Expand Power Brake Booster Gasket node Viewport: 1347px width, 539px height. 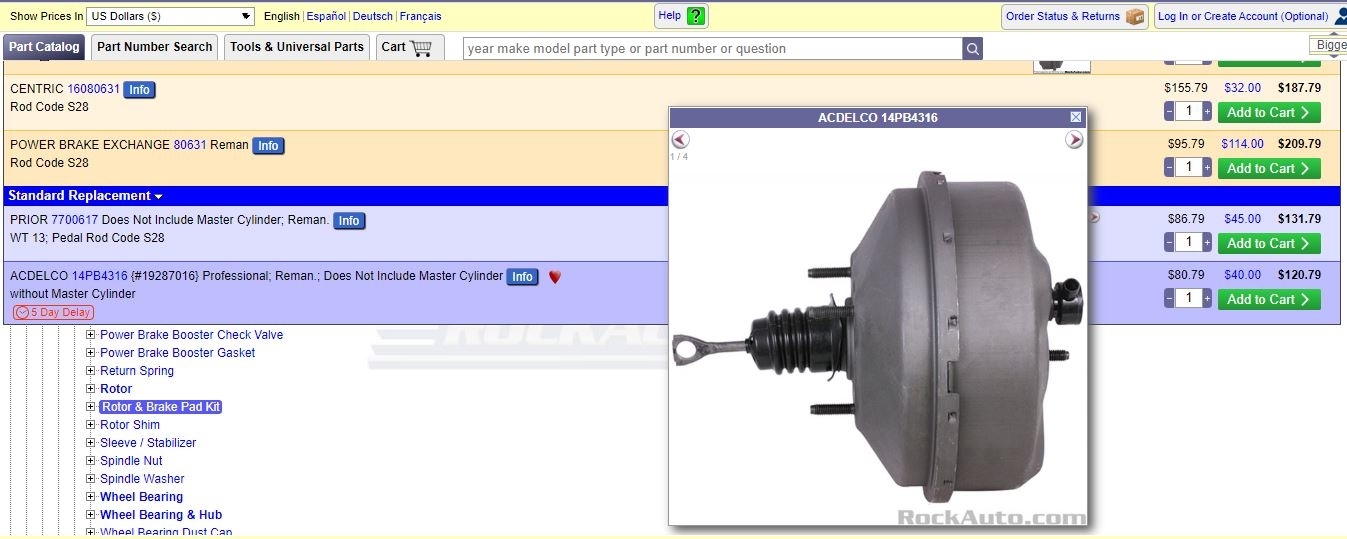[90, 353]
